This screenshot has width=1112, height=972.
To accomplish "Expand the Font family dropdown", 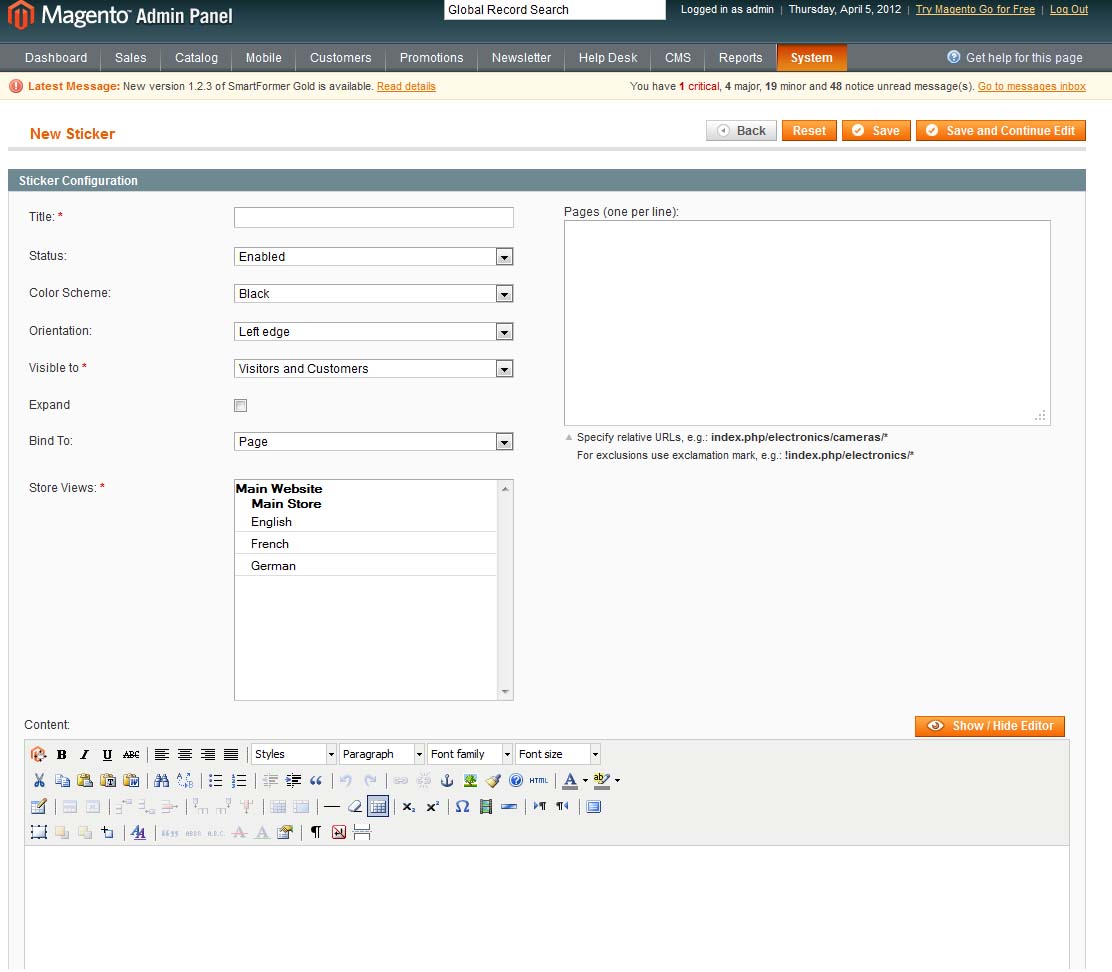I will [x=469, y=755].
